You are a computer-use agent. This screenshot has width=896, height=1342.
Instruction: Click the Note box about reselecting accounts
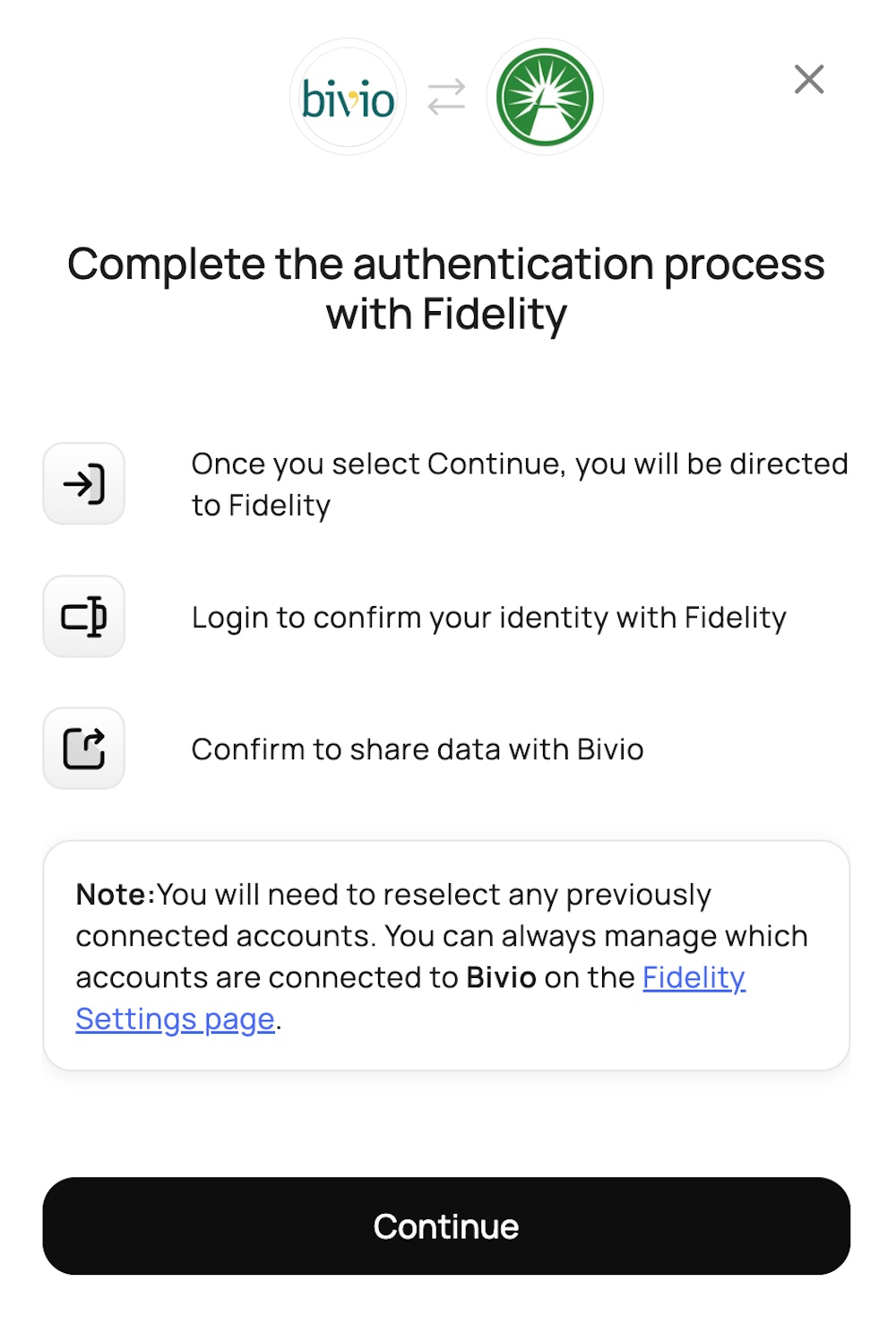click(446, 955)
